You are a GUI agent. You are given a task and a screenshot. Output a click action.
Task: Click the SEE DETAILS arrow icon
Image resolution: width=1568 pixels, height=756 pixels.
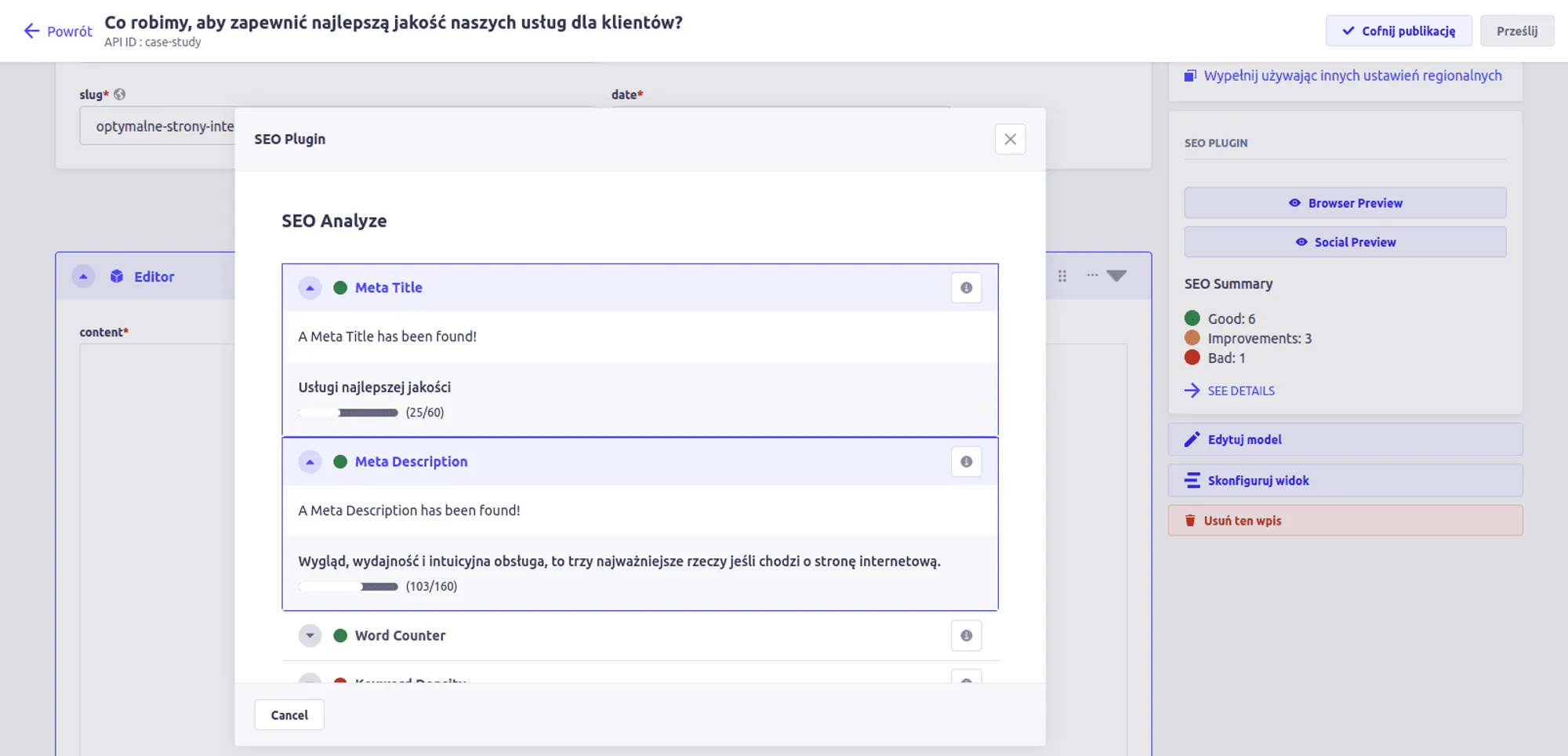(1192, 391)
